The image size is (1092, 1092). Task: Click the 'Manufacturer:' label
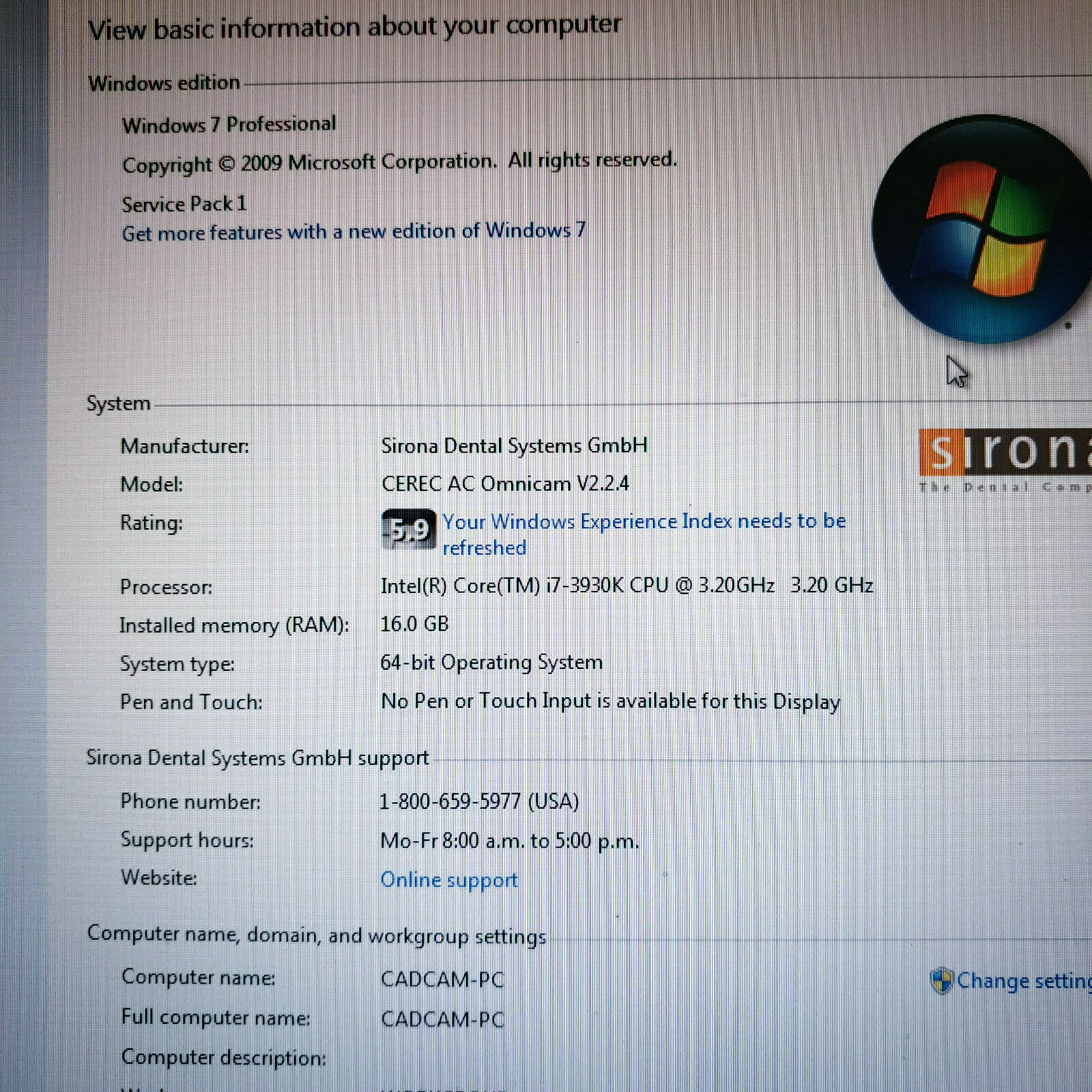pos(185,446)
